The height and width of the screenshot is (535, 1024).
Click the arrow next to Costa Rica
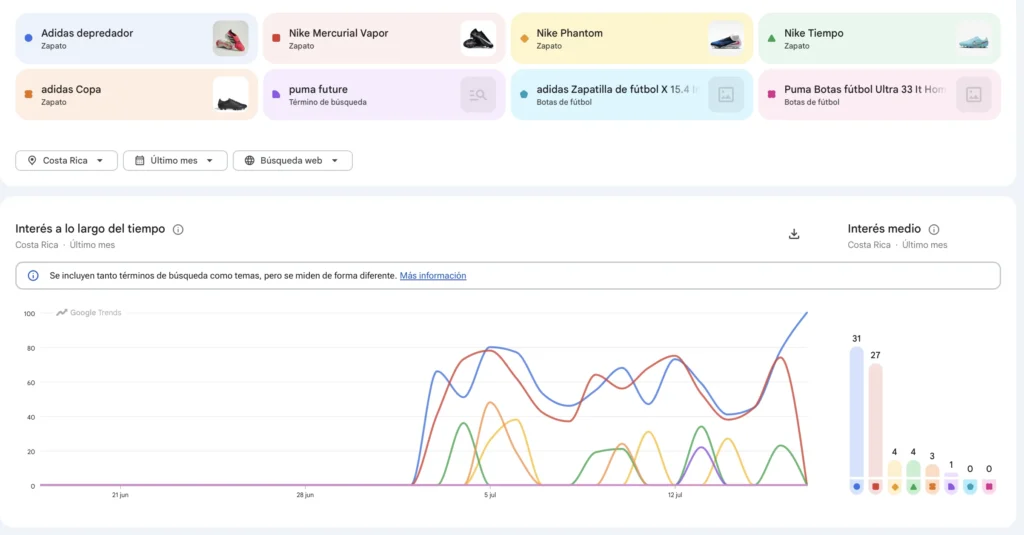[100, 161]
